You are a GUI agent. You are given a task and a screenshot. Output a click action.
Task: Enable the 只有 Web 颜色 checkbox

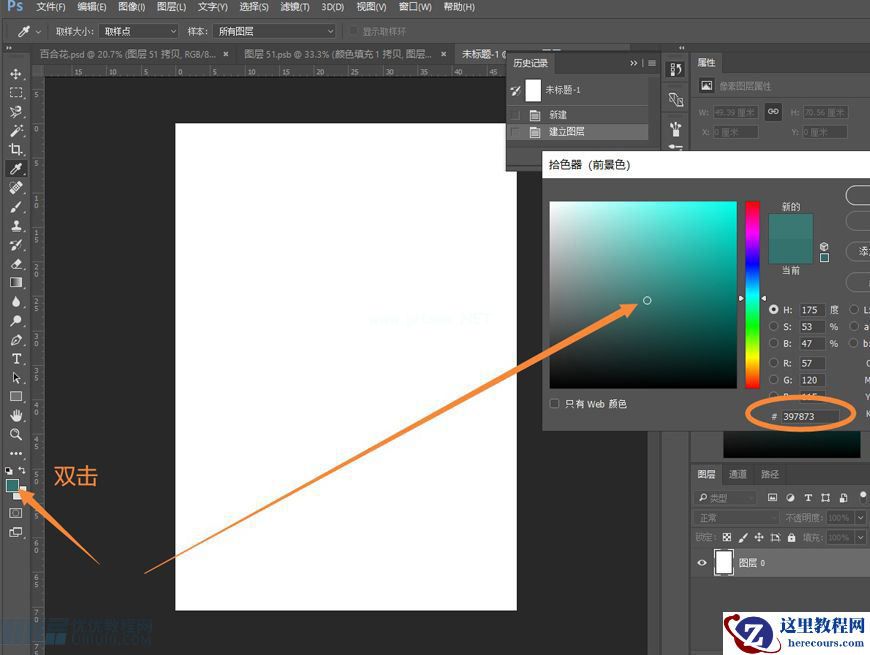pyautogui.click(x=555, y=403)
